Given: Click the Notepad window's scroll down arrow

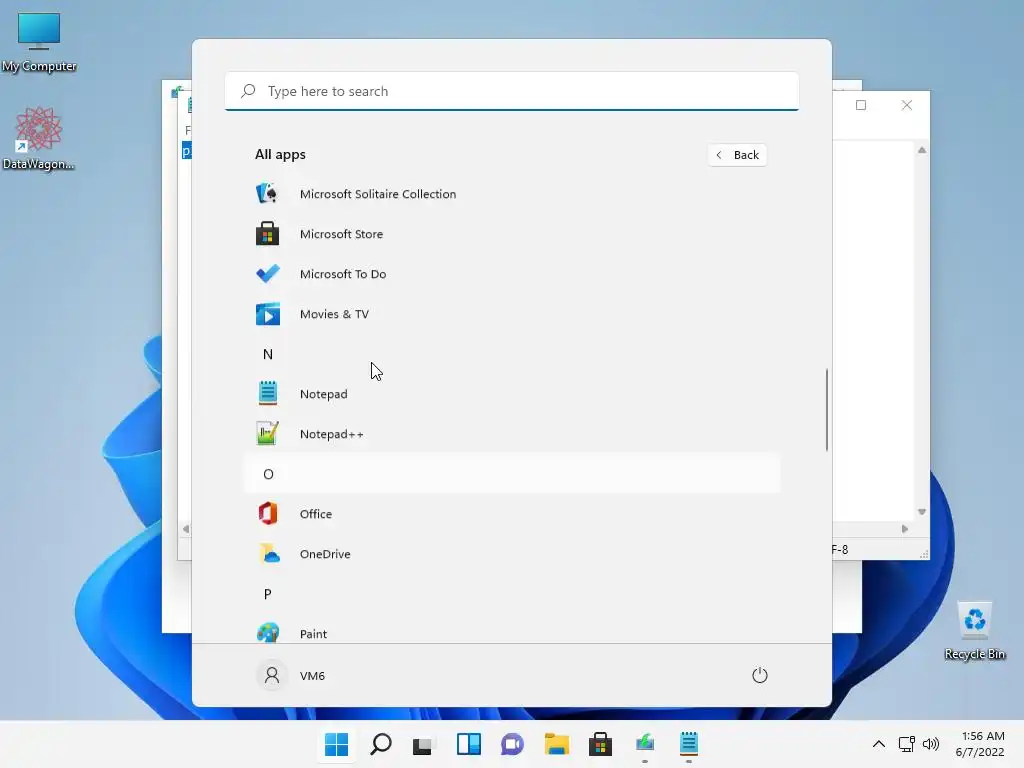Looking at the screenshot, I should click(x=921, y=512).
